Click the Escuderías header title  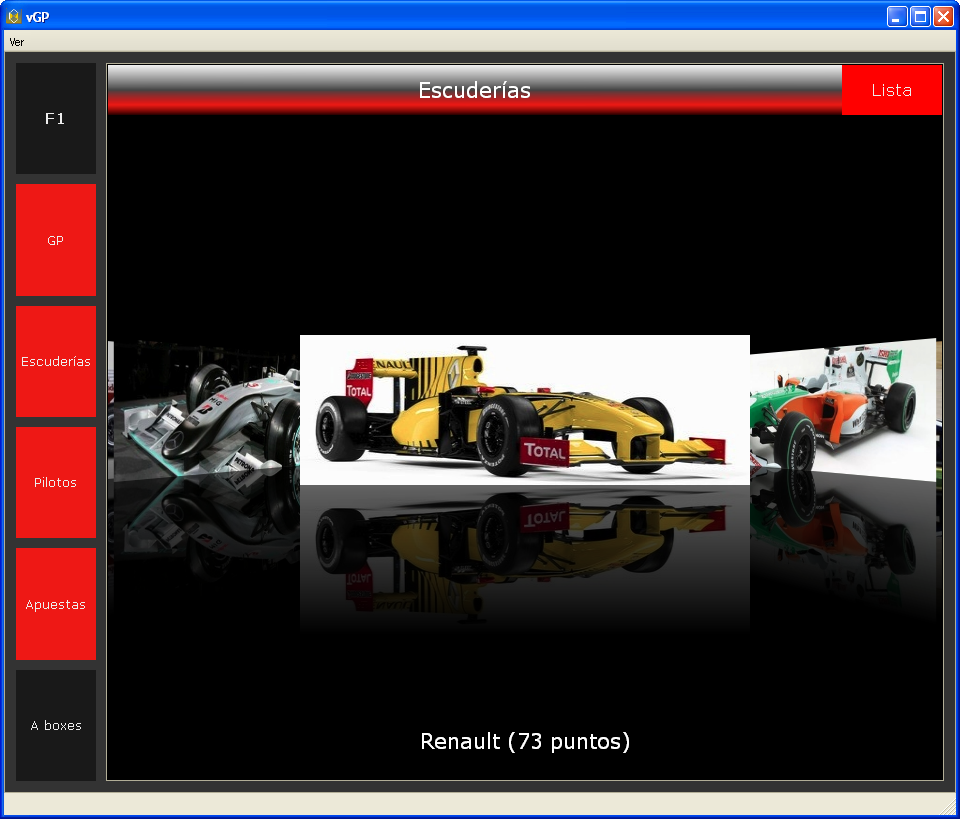(474, 91)
